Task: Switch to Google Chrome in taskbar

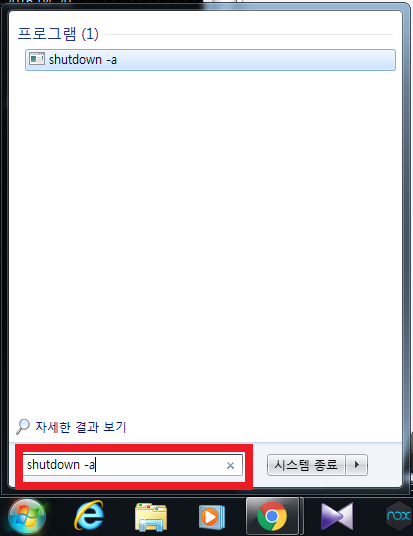Action: pyautogui.click(x=272, y=517)
